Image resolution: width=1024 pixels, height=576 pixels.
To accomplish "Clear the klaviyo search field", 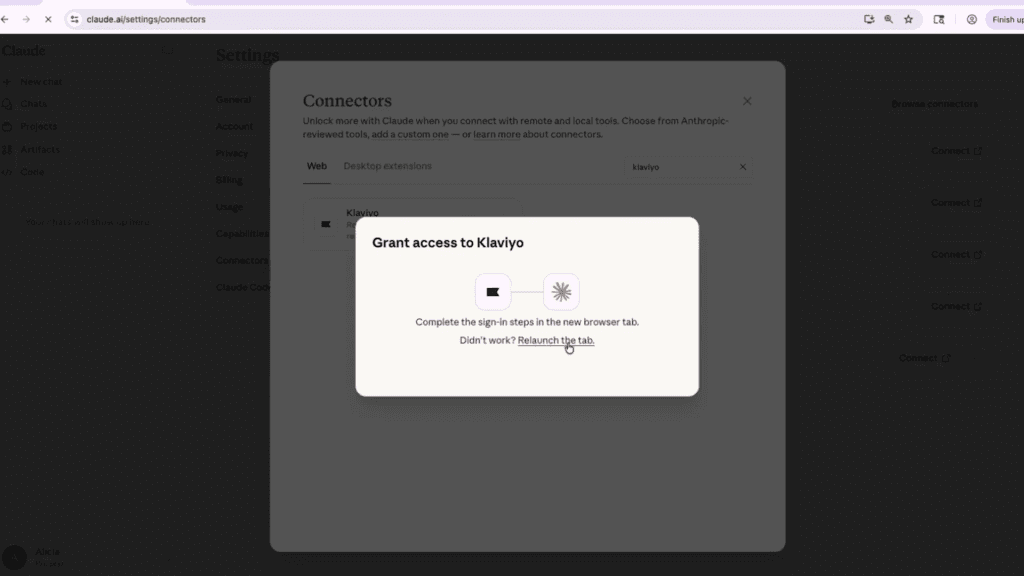I will [x=743, y=167].
